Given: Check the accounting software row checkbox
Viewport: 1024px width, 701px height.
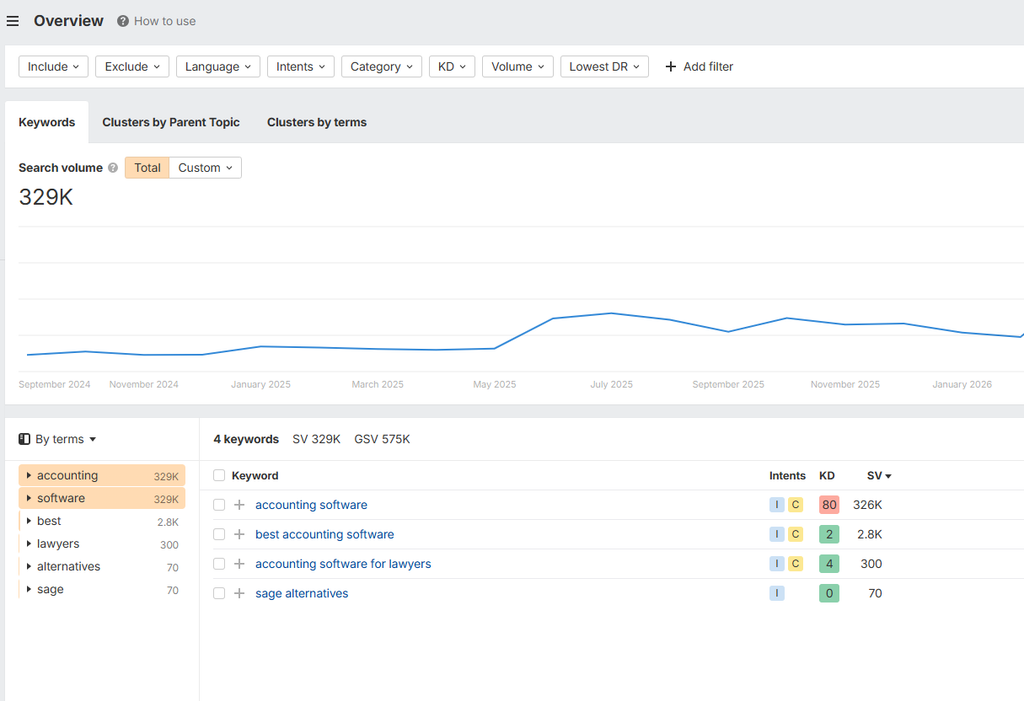Looking at the screenshot, I should [x=219, y=505].
